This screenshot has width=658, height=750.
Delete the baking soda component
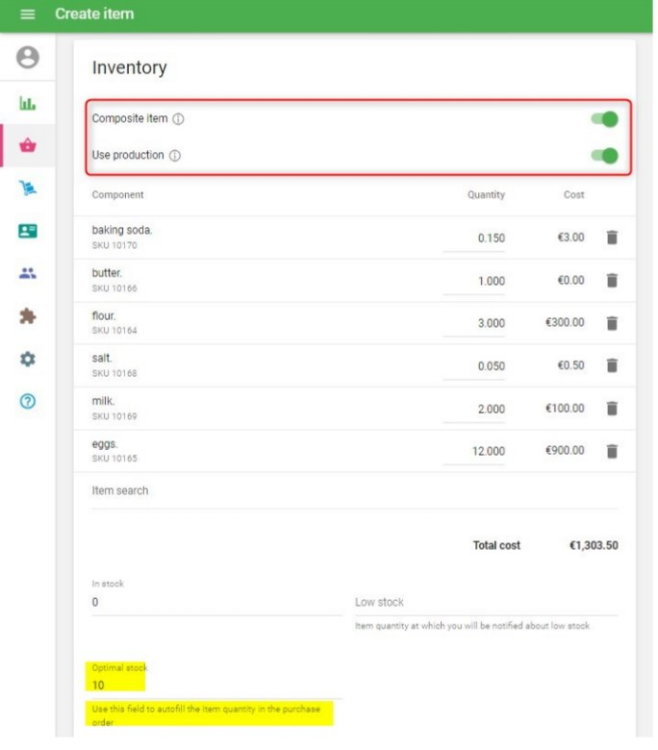(612, 237)
